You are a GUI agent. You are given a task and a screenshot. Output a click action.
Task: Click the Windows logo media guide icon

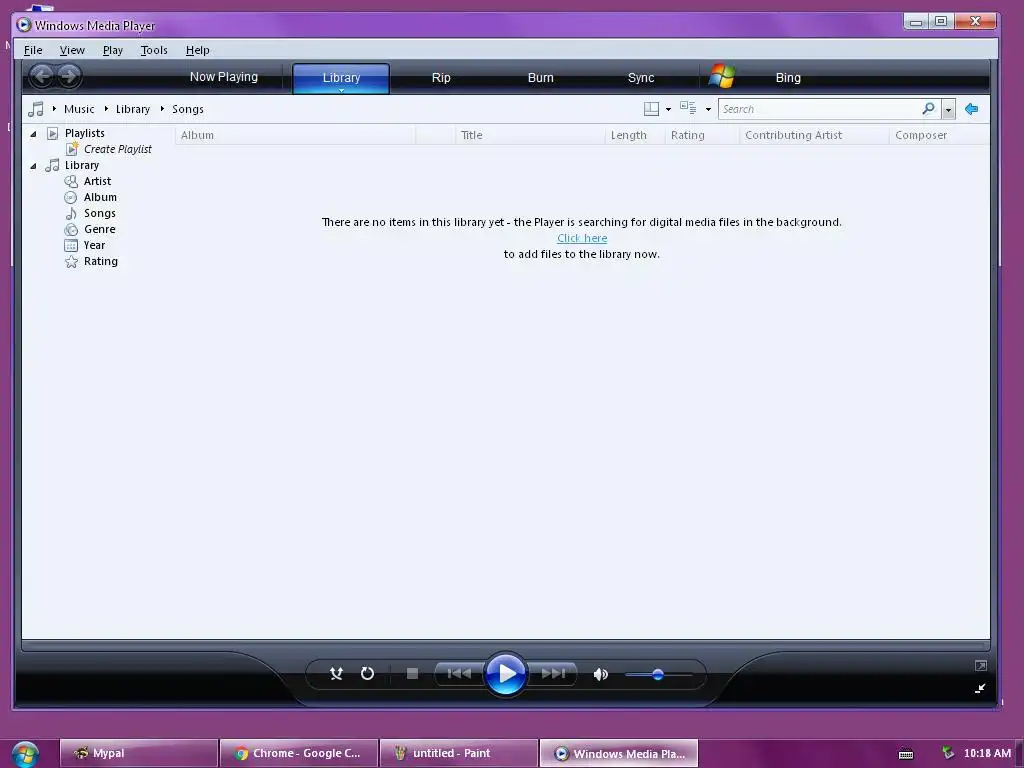point(722,76)
